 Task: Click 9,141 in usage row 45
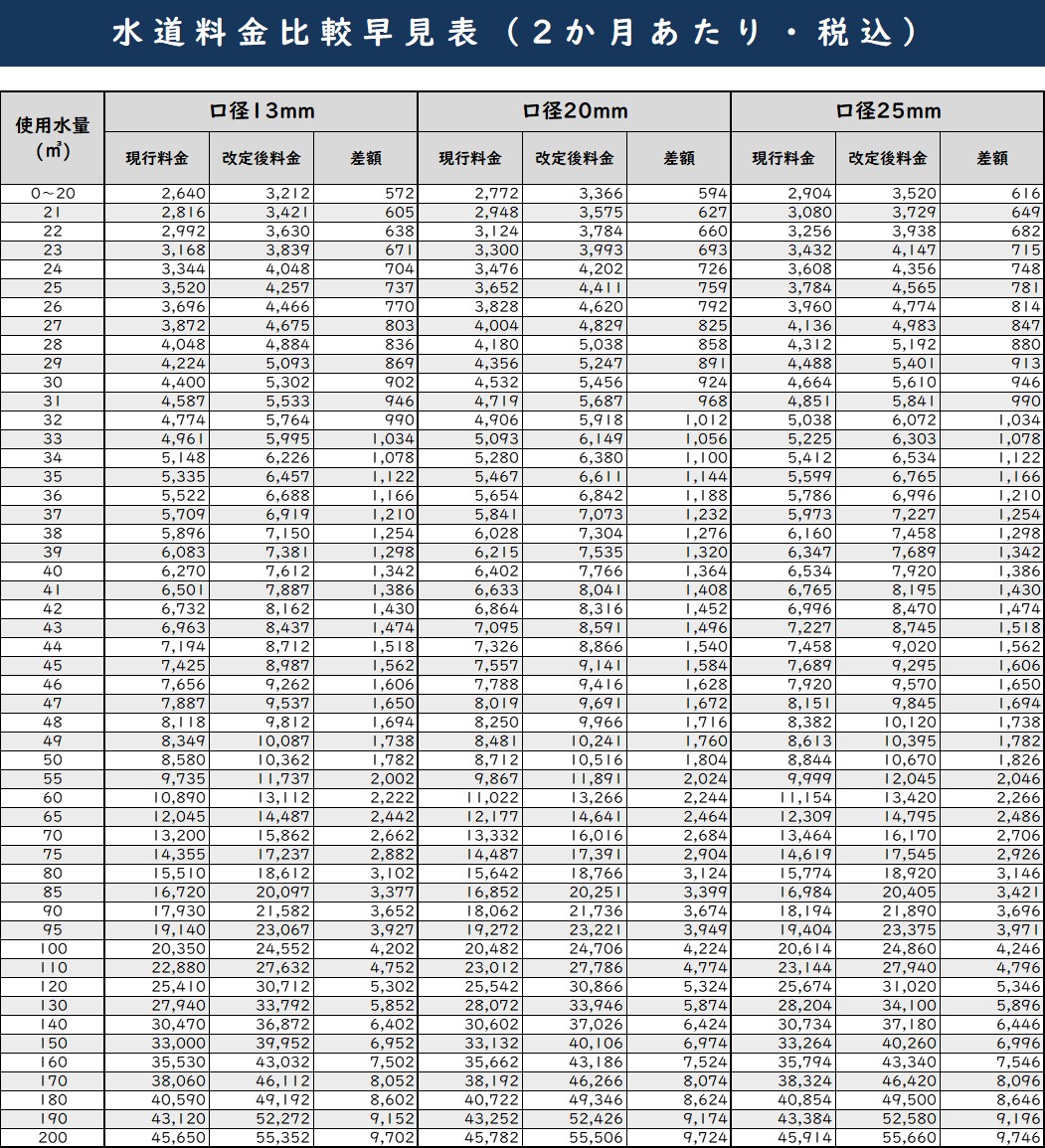pyautogui.click(x=602, y=666)
